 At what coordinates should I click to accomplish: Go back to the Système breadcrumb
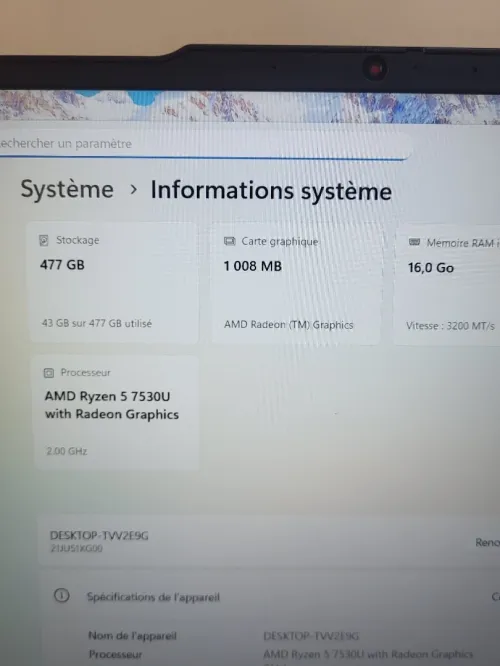[67, 189]
